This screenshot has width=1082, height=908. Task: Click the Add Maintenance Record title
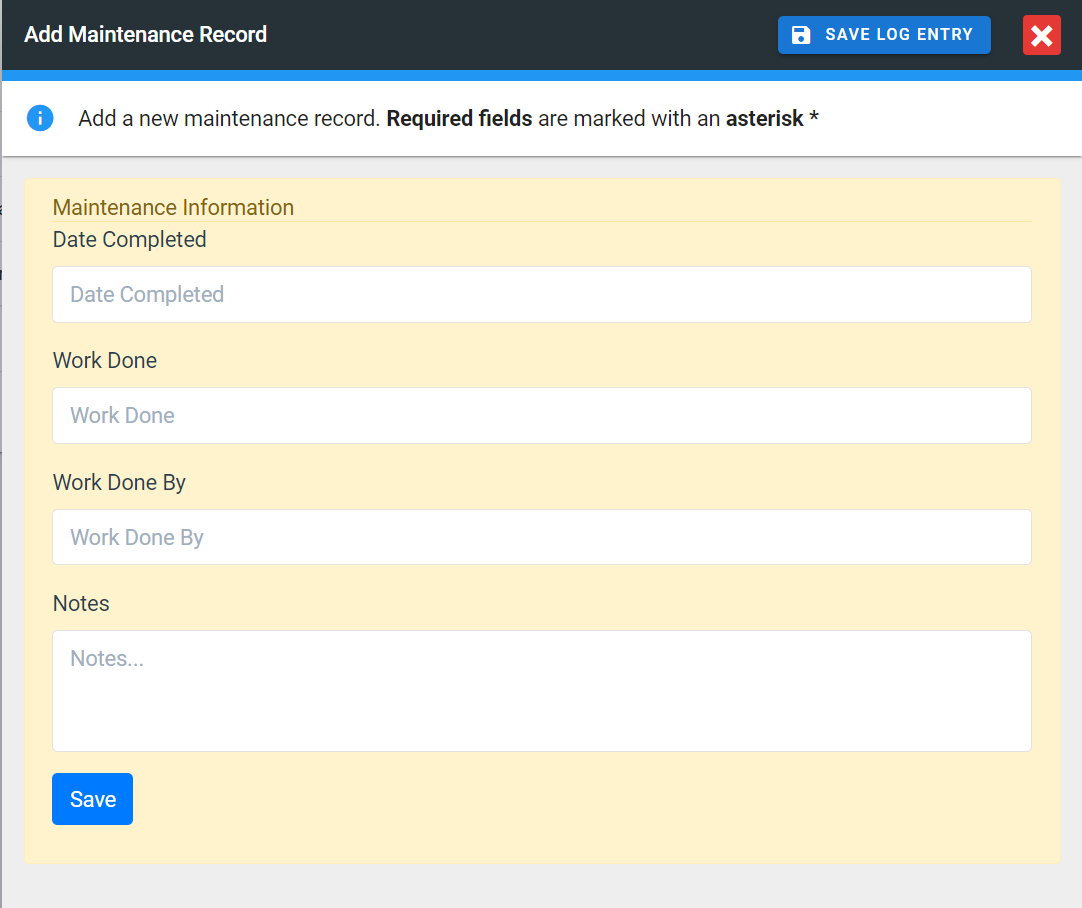point(145,35)
